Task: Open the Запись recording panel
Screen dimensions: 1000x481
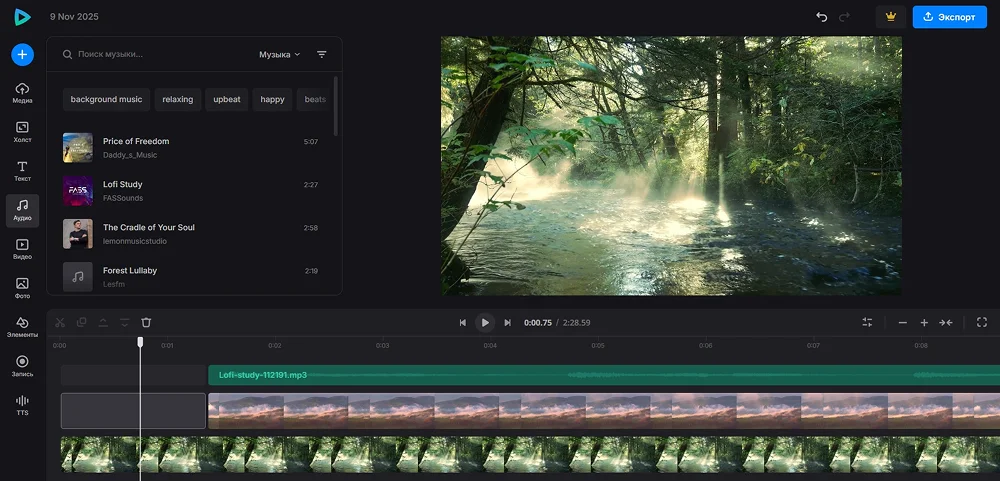Action: click(x=22, y=366)
